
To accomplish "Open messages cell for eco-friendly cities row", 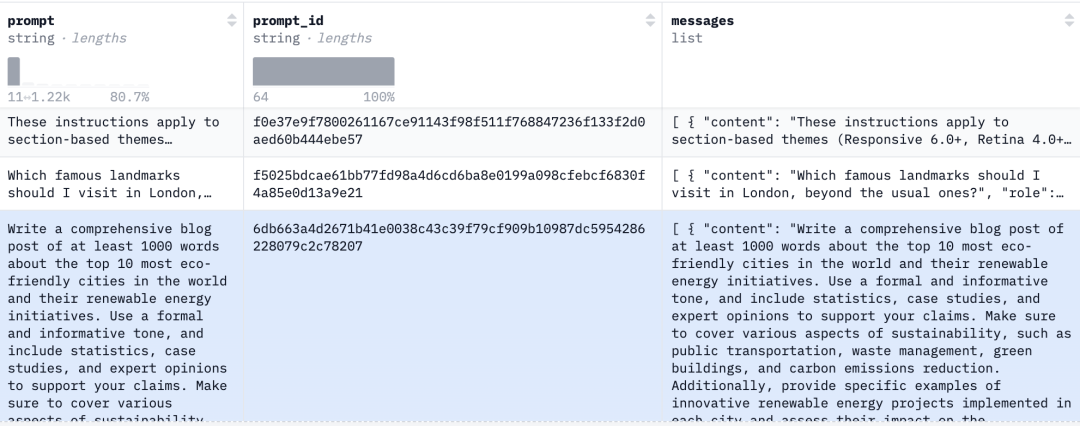I will pos(871,316).
